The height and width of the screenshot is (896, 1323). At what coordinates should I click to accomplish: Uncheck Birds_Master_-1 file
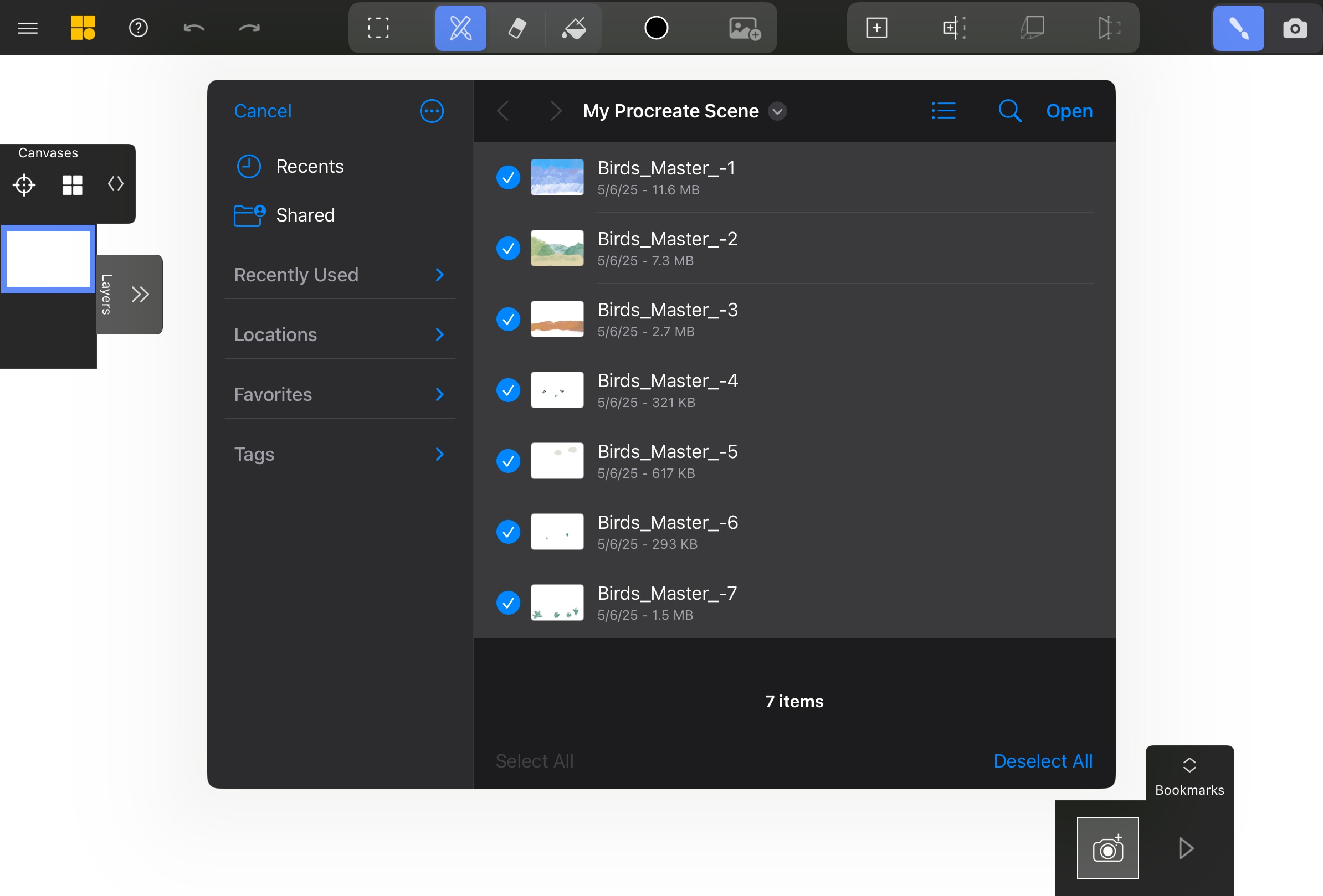(x=508, y=178)
